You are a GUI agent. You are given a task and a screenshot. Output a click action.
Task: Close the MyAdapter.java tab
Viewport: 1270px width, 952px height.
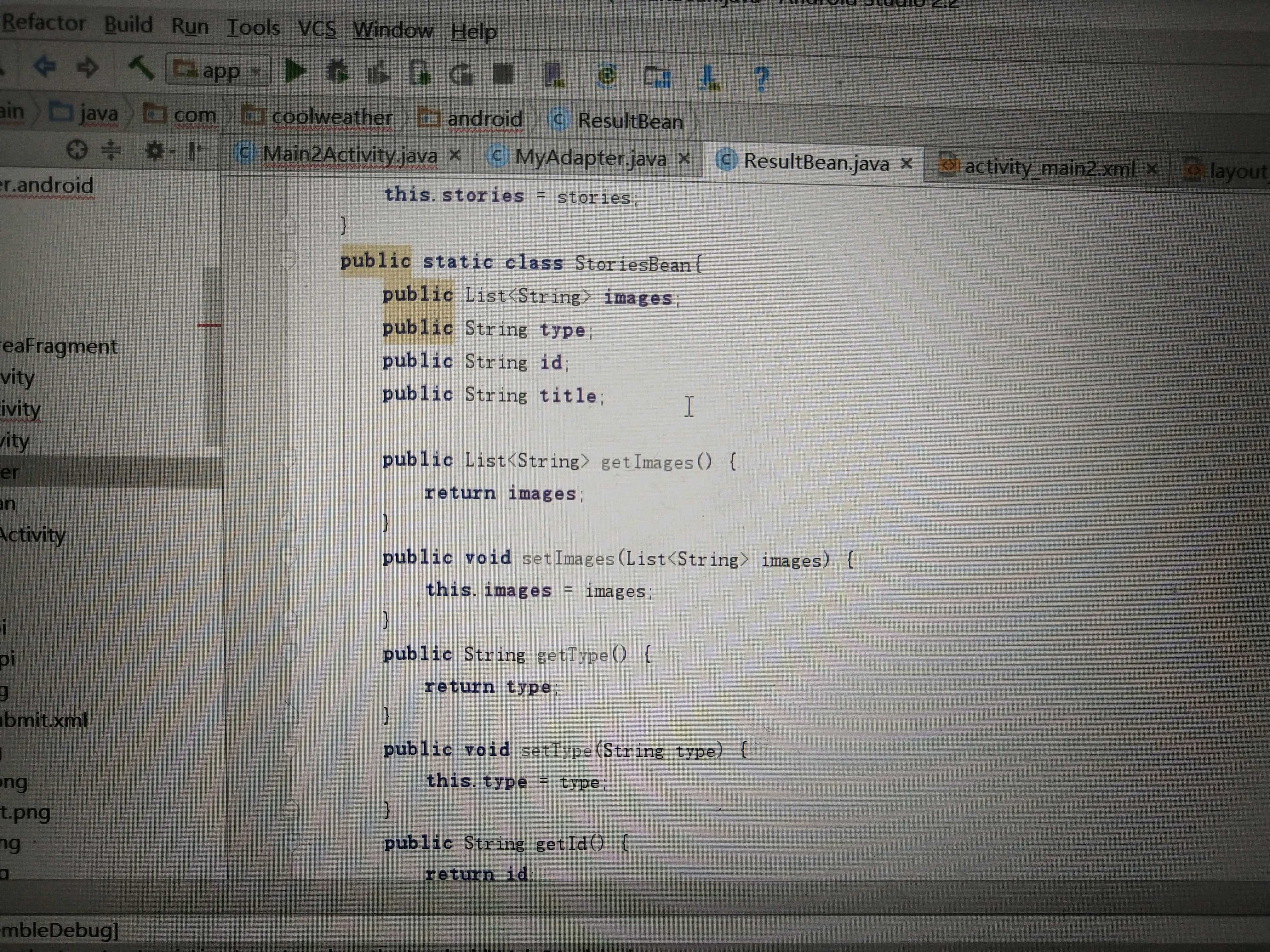coord(684,158)
